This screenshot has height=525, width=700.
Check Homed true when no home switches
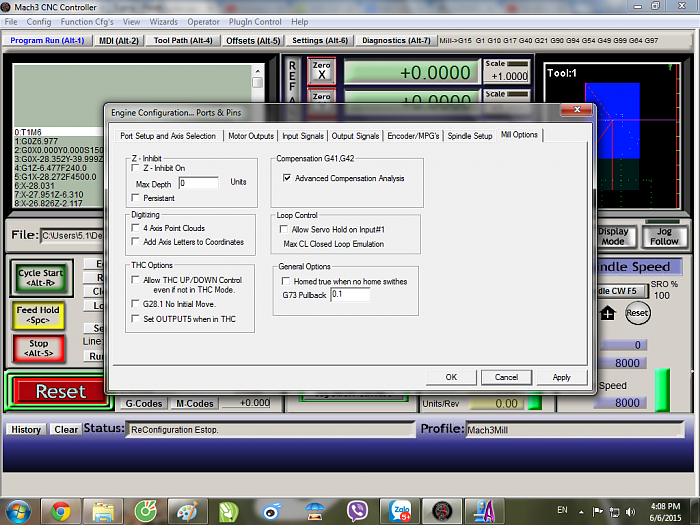pos(286,281)
